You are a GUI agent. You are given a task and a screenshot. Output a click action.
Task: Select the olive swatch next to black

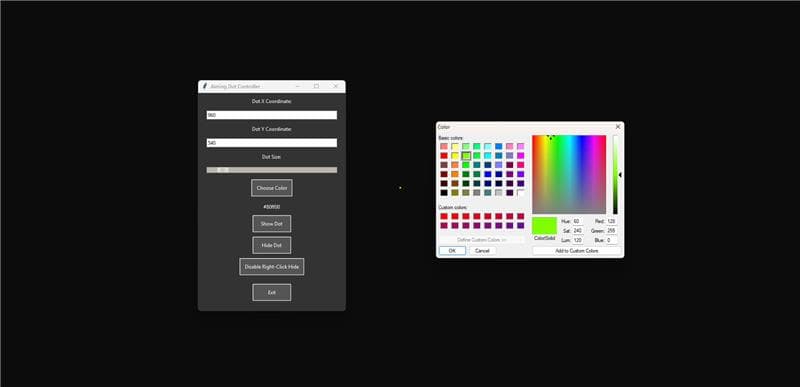(455, 193)
